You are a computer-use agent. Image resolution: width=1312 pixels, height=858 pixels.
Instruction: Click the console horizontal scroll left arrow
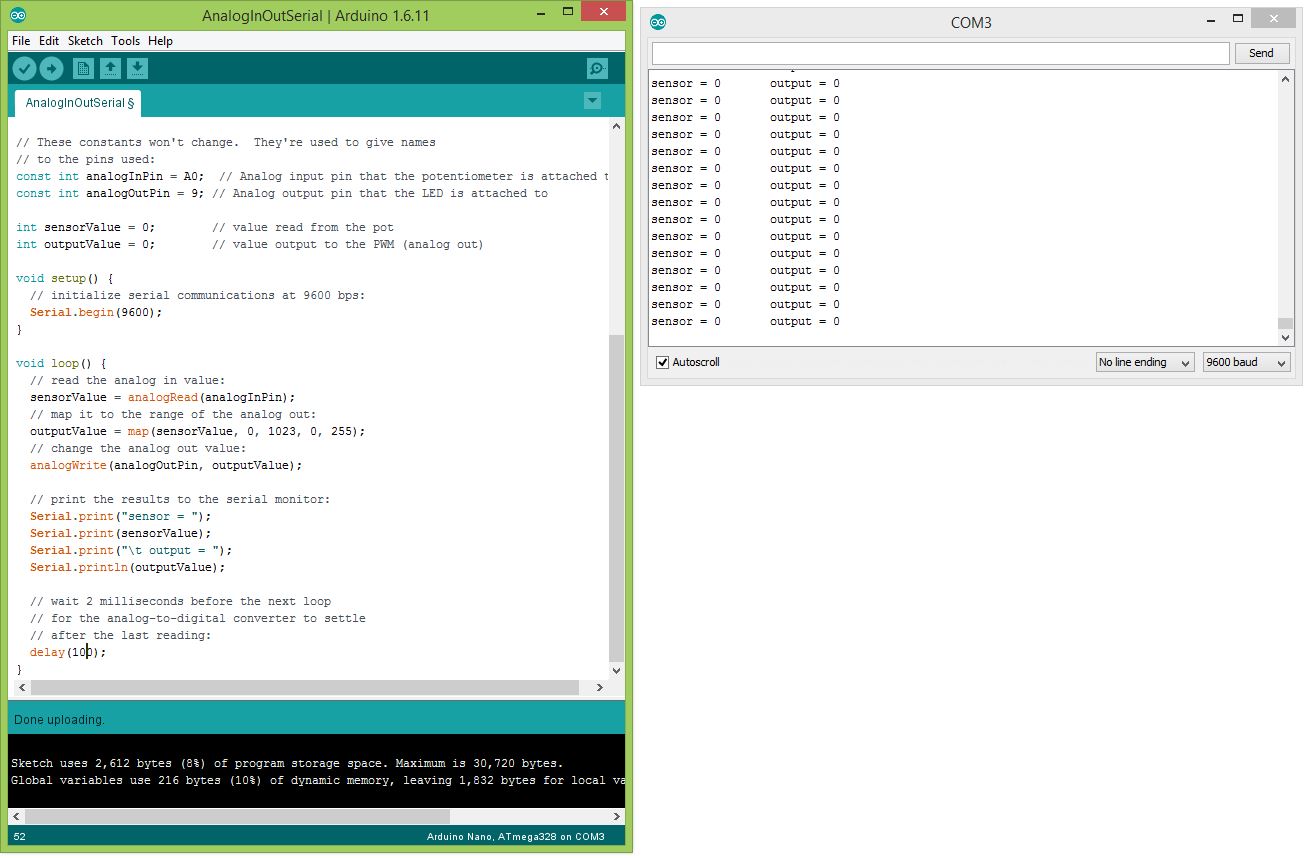[x=17, y=817]
